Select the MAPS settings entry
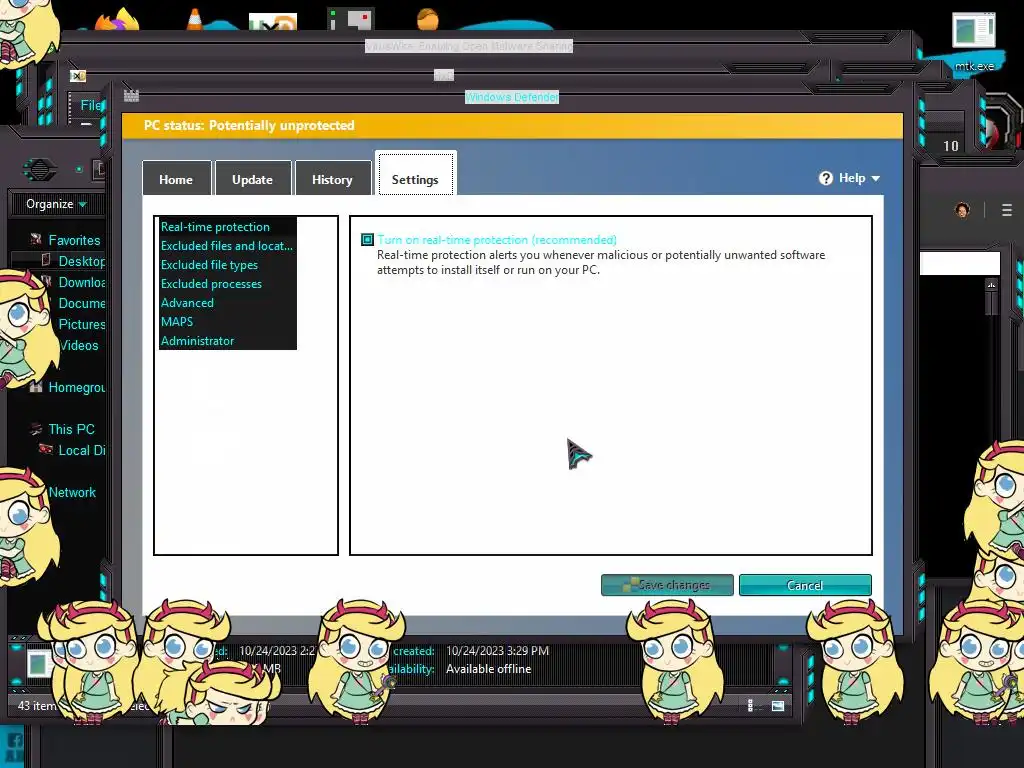The image size is (1024, 768). 177,321
